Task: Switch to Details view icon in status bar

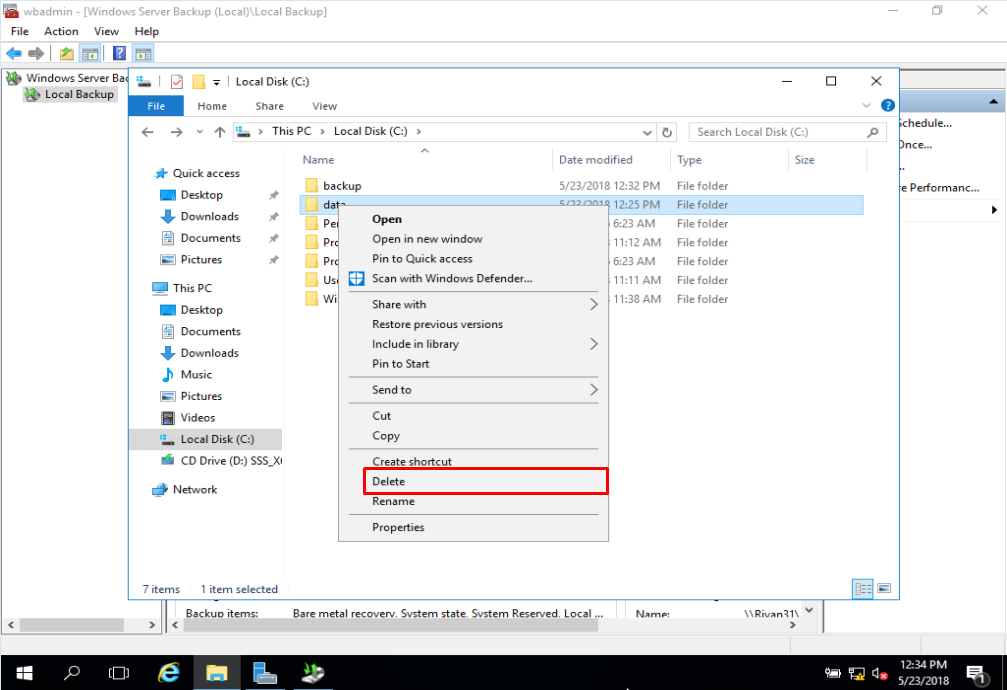Action: 863,588
